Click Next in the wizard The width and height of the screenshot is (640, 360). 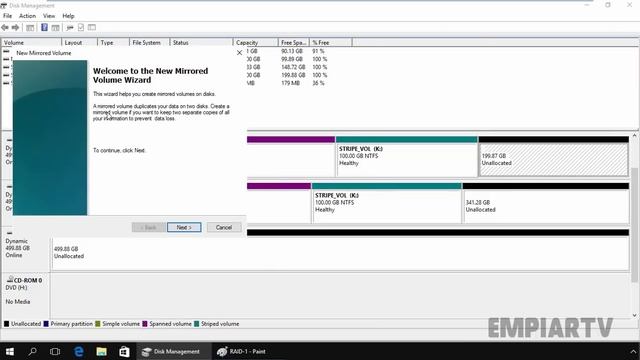(184, 227)
